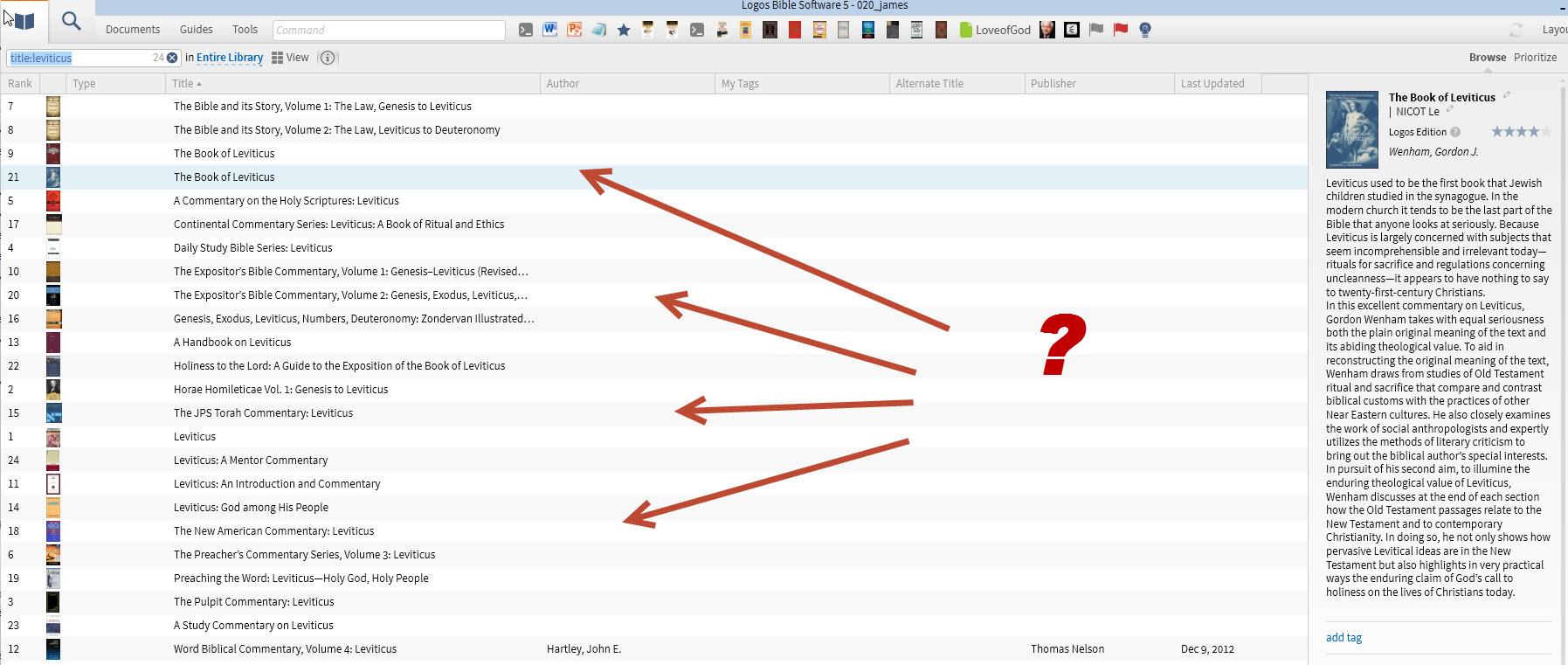Viewport: 1568px width, 665px height.
Task: Click the grey flag toolbar icon
Action: 1096,30
